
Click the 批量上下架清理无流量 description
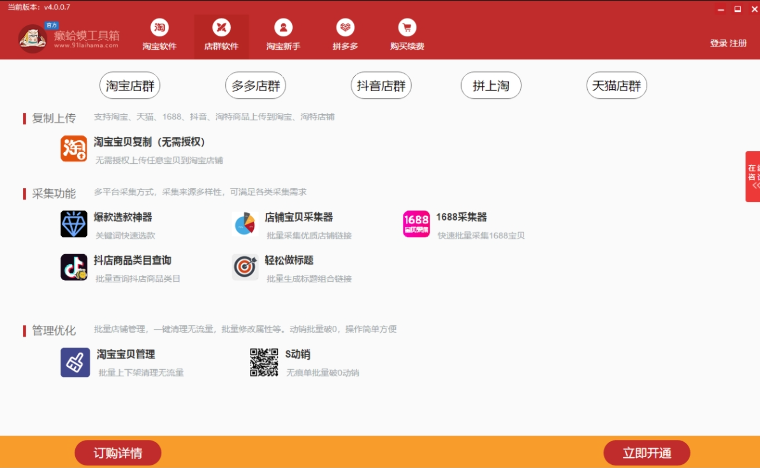click(x=141, y=373)
